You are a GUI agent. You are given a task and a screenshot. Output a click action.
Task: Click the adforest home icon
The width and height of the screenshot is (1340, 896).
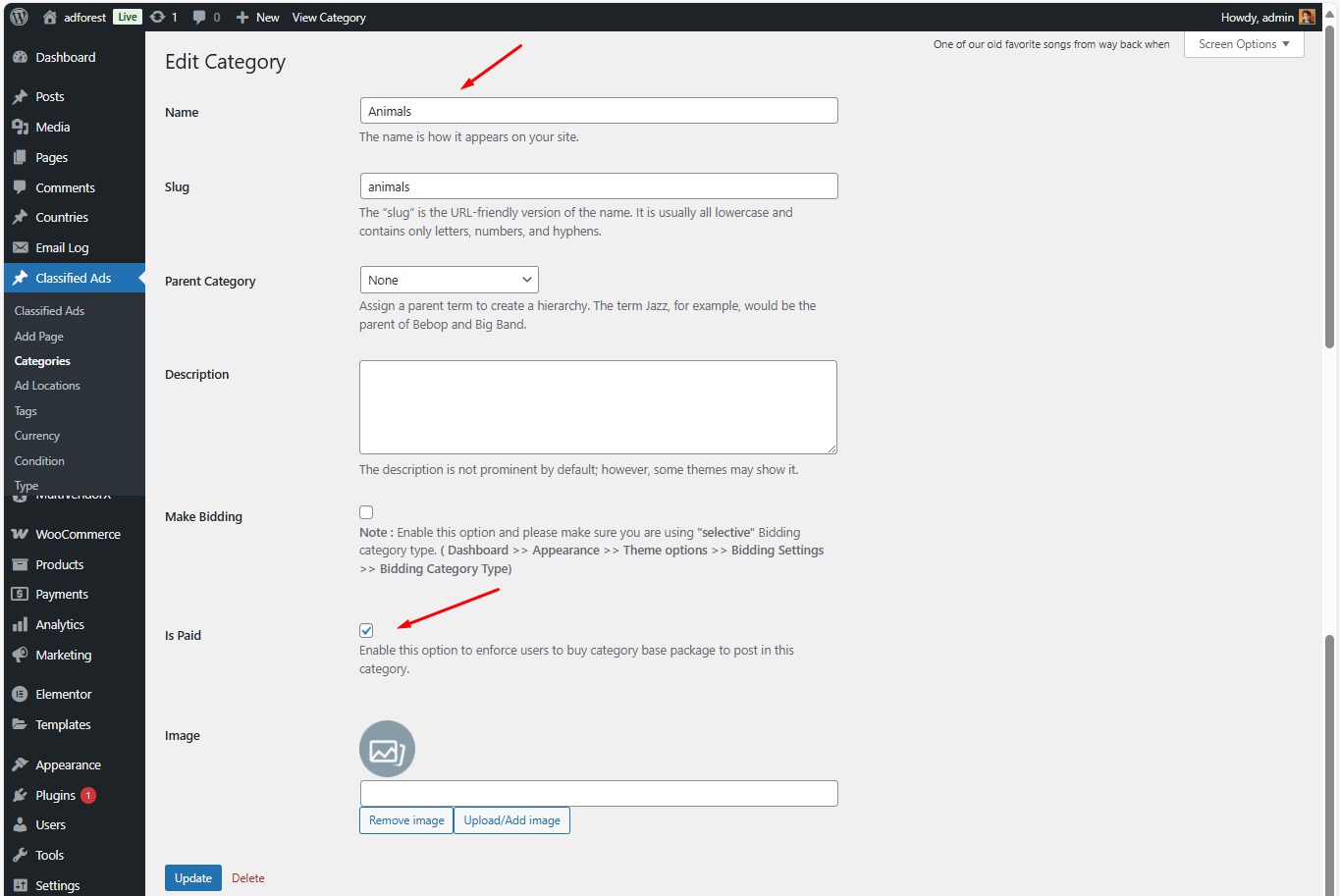click(x=50, y=17)
